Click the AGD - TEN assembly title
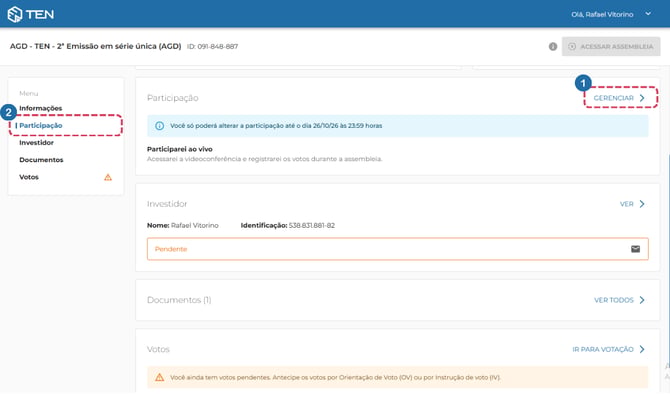The width and height of the screenshot is (670, 394). click(x=96, y=46)
